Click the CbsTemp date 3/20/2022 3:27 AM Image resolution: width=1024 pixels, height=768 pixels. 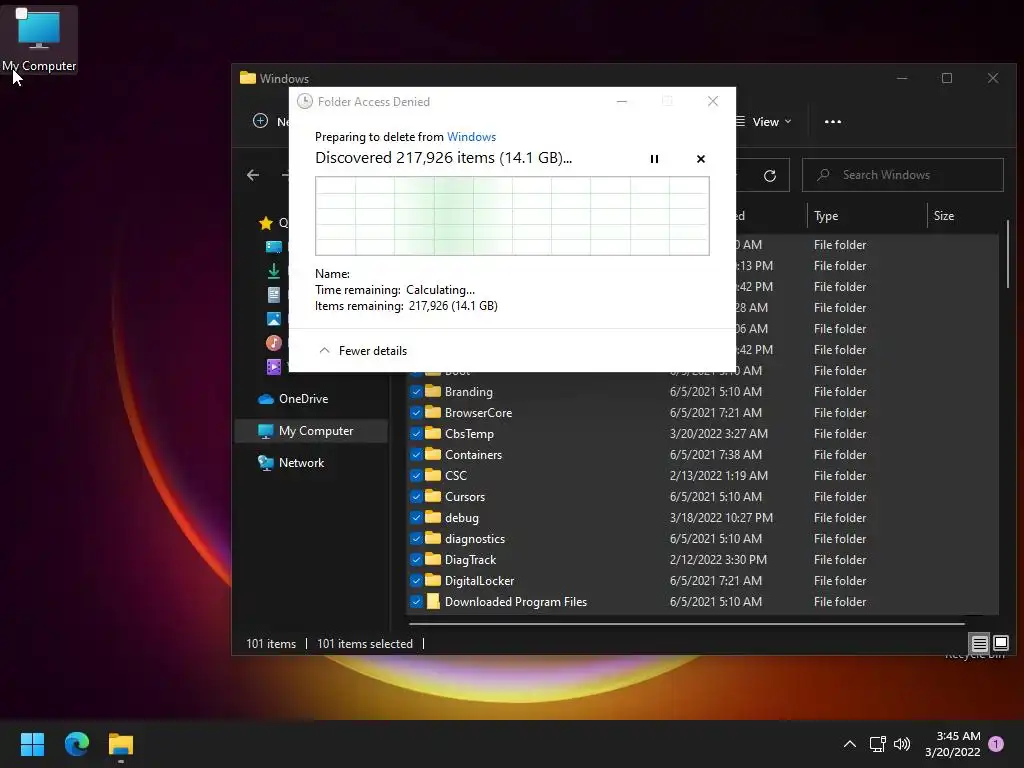[x=718, y=434]
